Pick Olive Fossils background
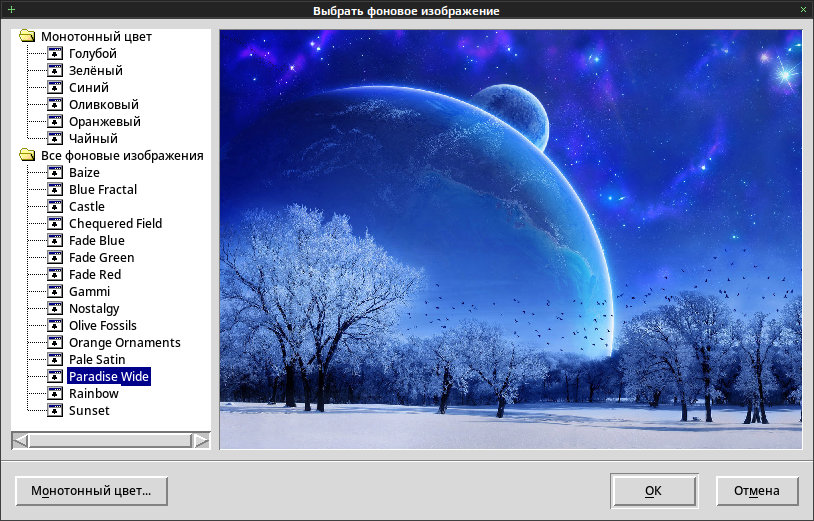The image size is (814, 521). (103, 325)
